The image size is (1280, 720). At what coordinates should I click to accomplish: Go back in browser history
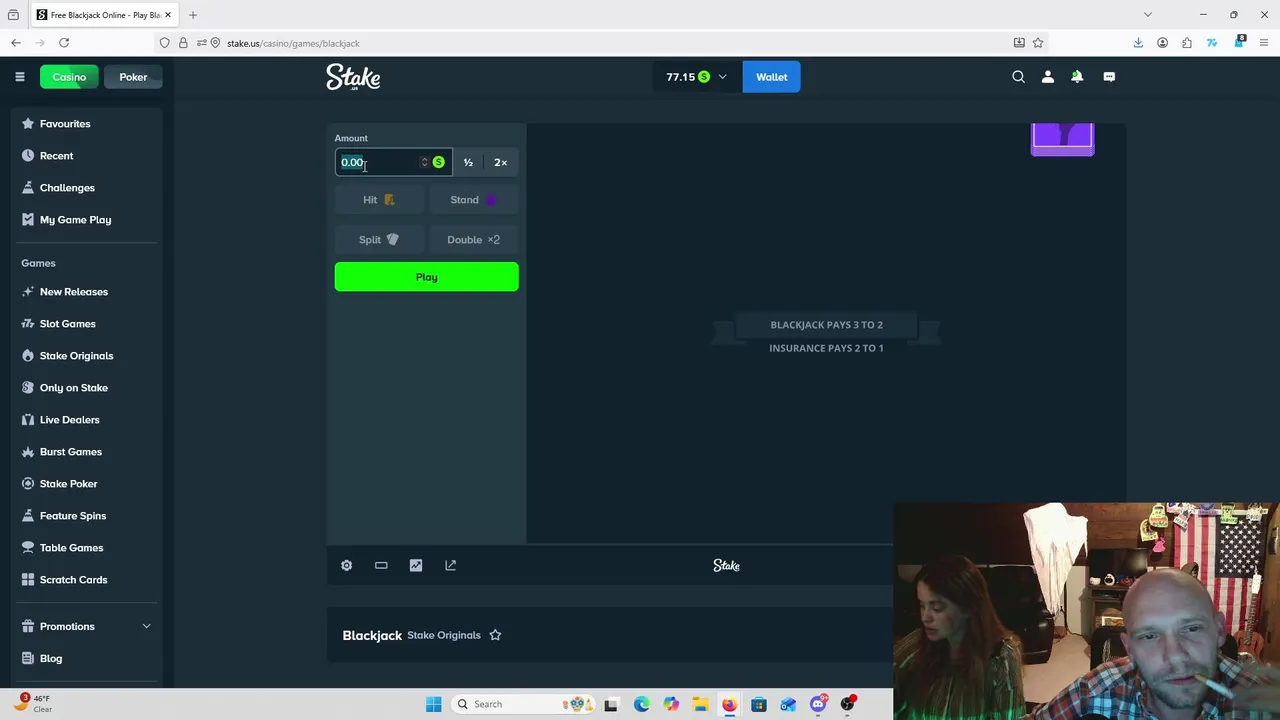(16, 43)
